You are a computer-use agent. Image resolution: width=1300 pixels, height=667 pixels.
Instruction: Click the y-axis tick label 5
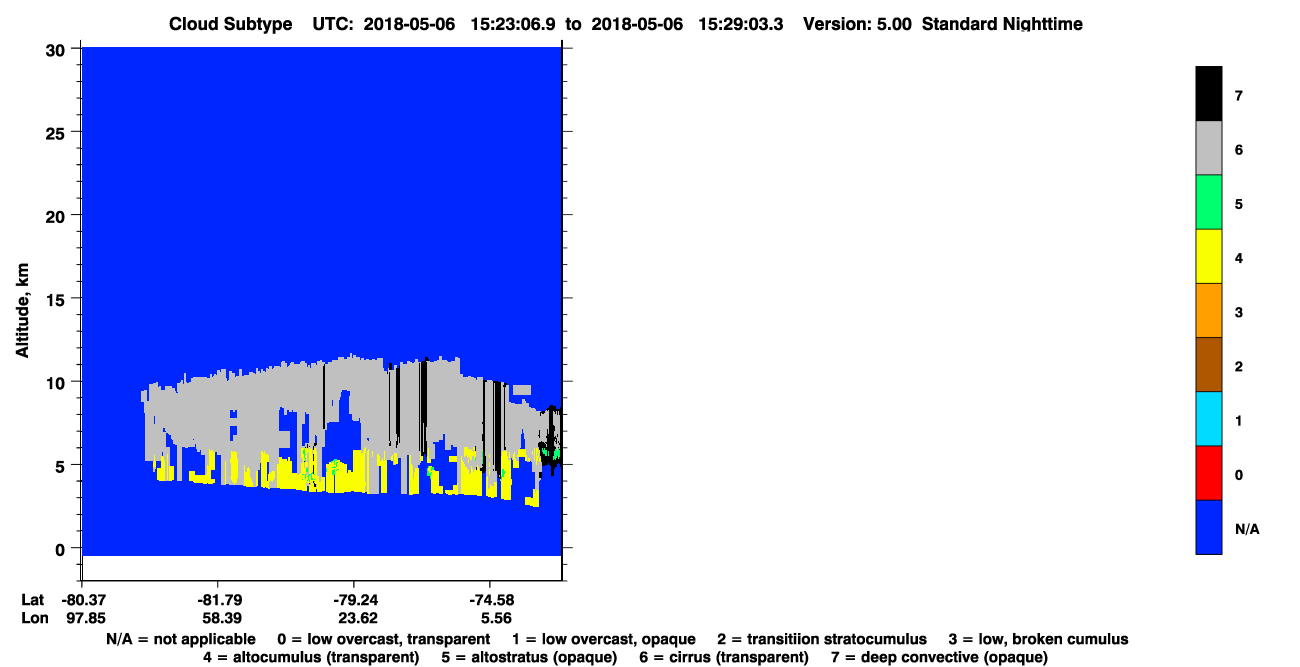62,465
